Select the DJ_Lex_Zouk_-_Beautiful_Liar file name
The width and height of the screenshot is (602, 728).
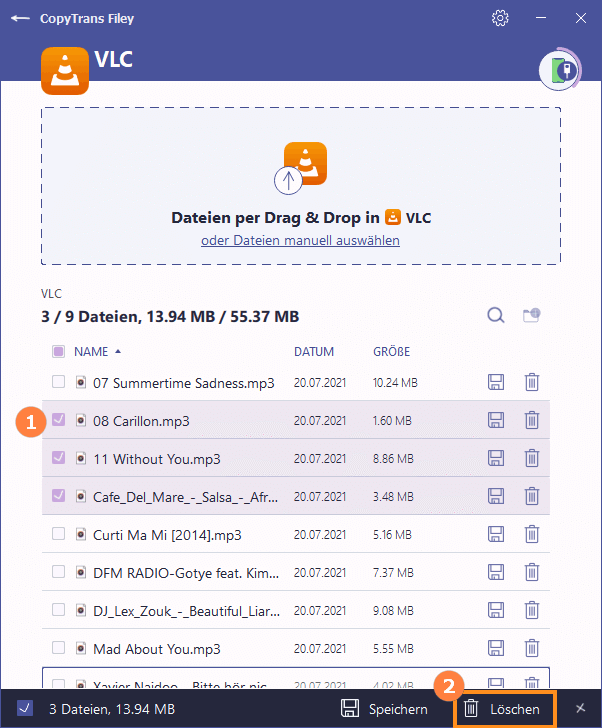(x=187, y=611)
